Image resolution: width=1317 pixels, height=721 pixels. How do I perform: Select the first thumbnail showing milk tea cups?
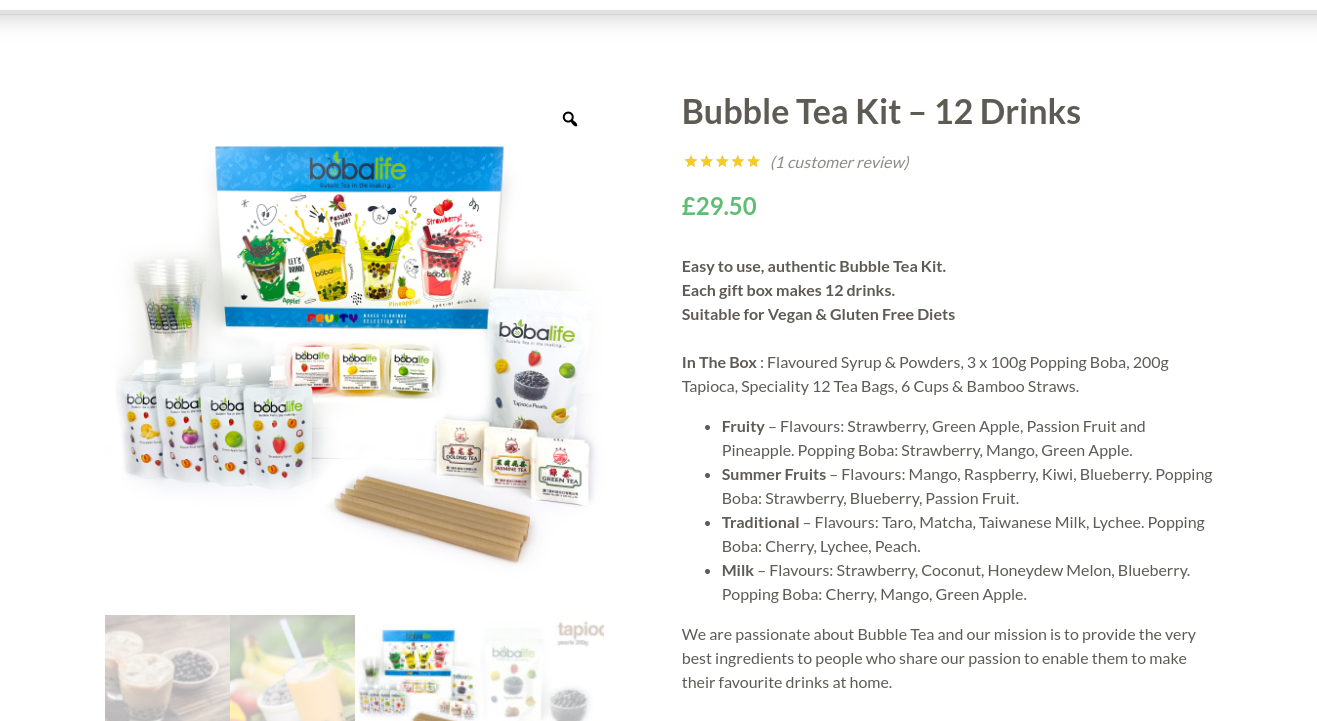coord(167,668)
